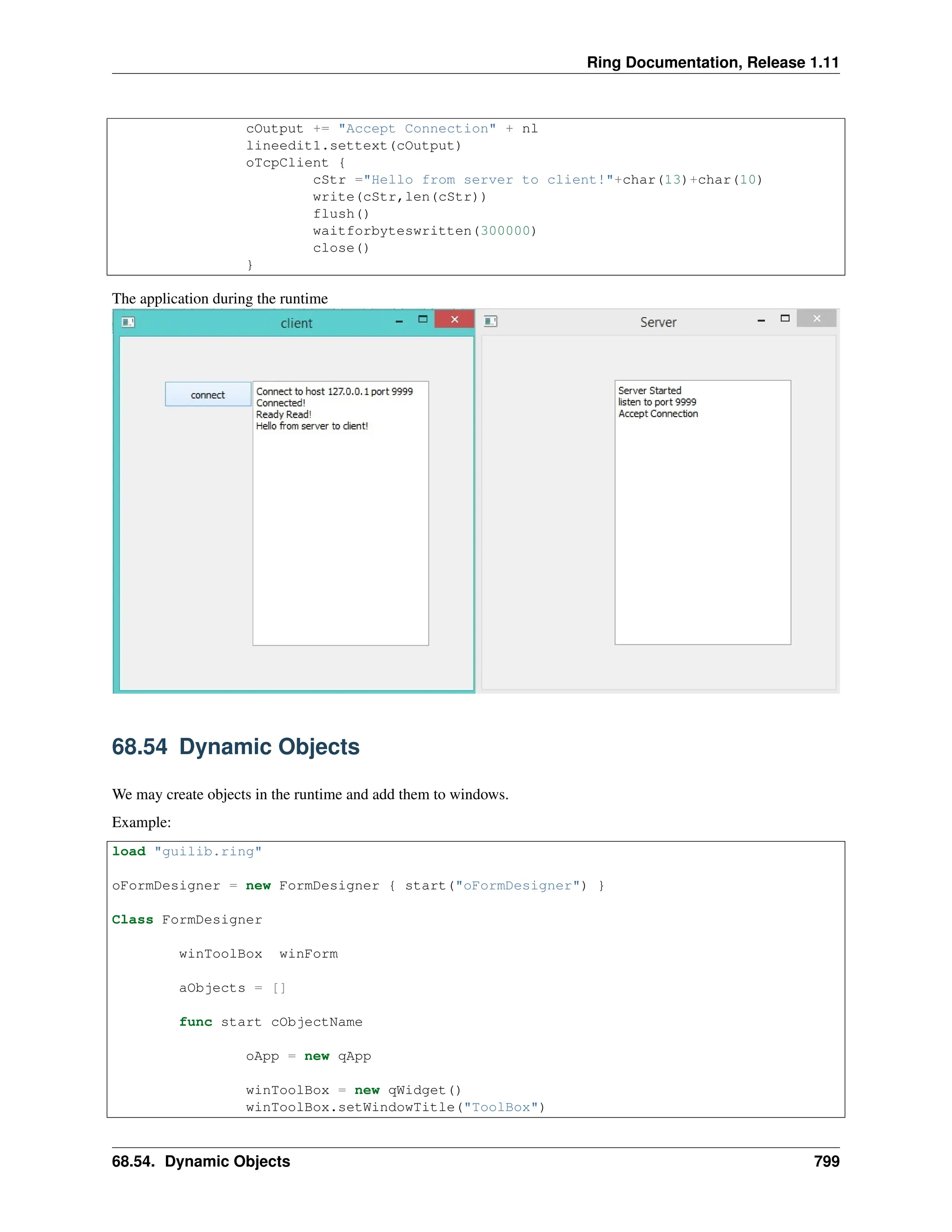Image resolution: width=952 pixels, height=1232 pixels.
Task: Click the Server window title text
Action: coord(658,322)
